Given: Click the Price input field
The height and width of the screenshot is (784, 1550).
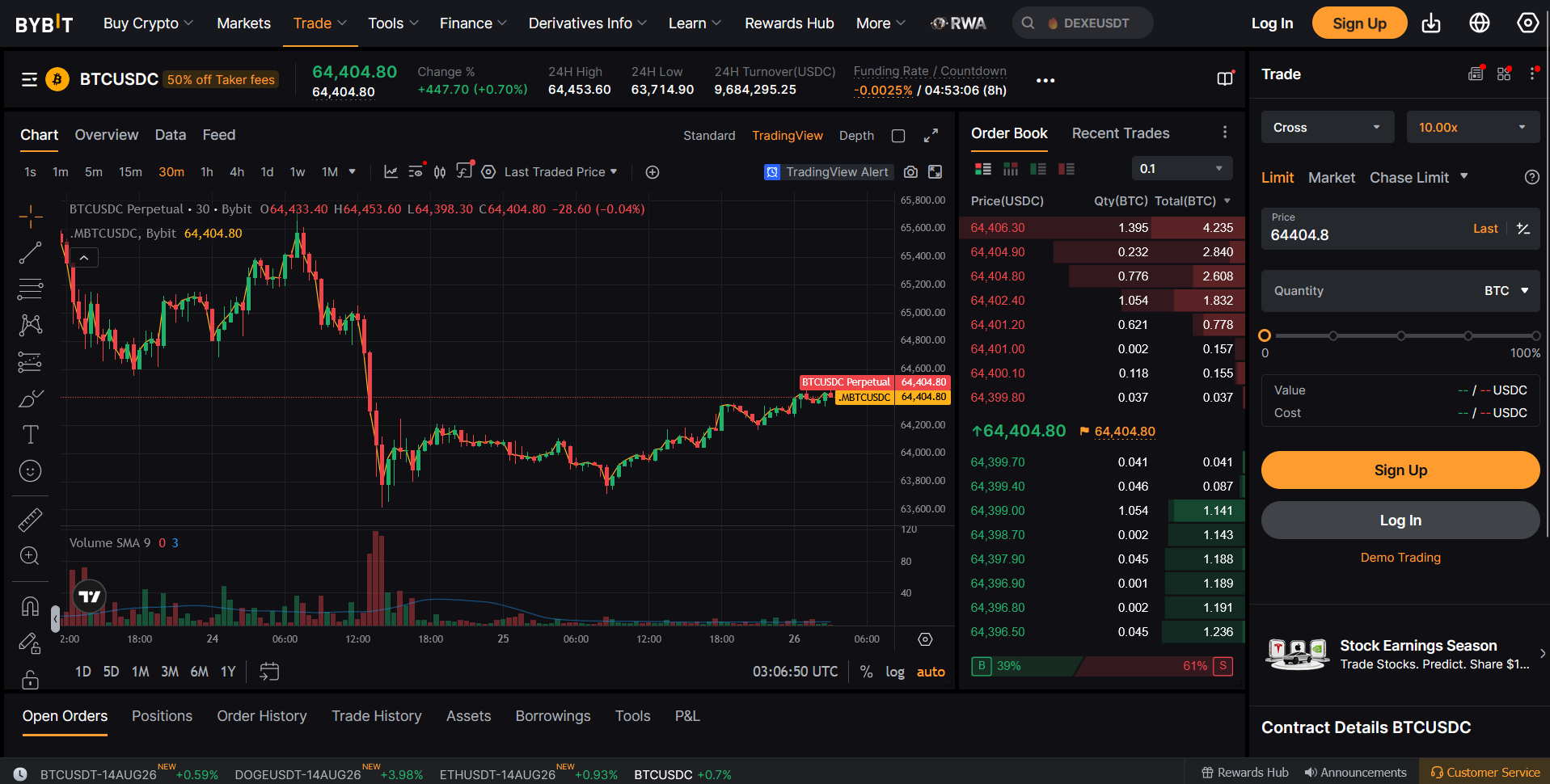Looking at the screenshot, I should pyautogui.click(x=1400, y=229).
